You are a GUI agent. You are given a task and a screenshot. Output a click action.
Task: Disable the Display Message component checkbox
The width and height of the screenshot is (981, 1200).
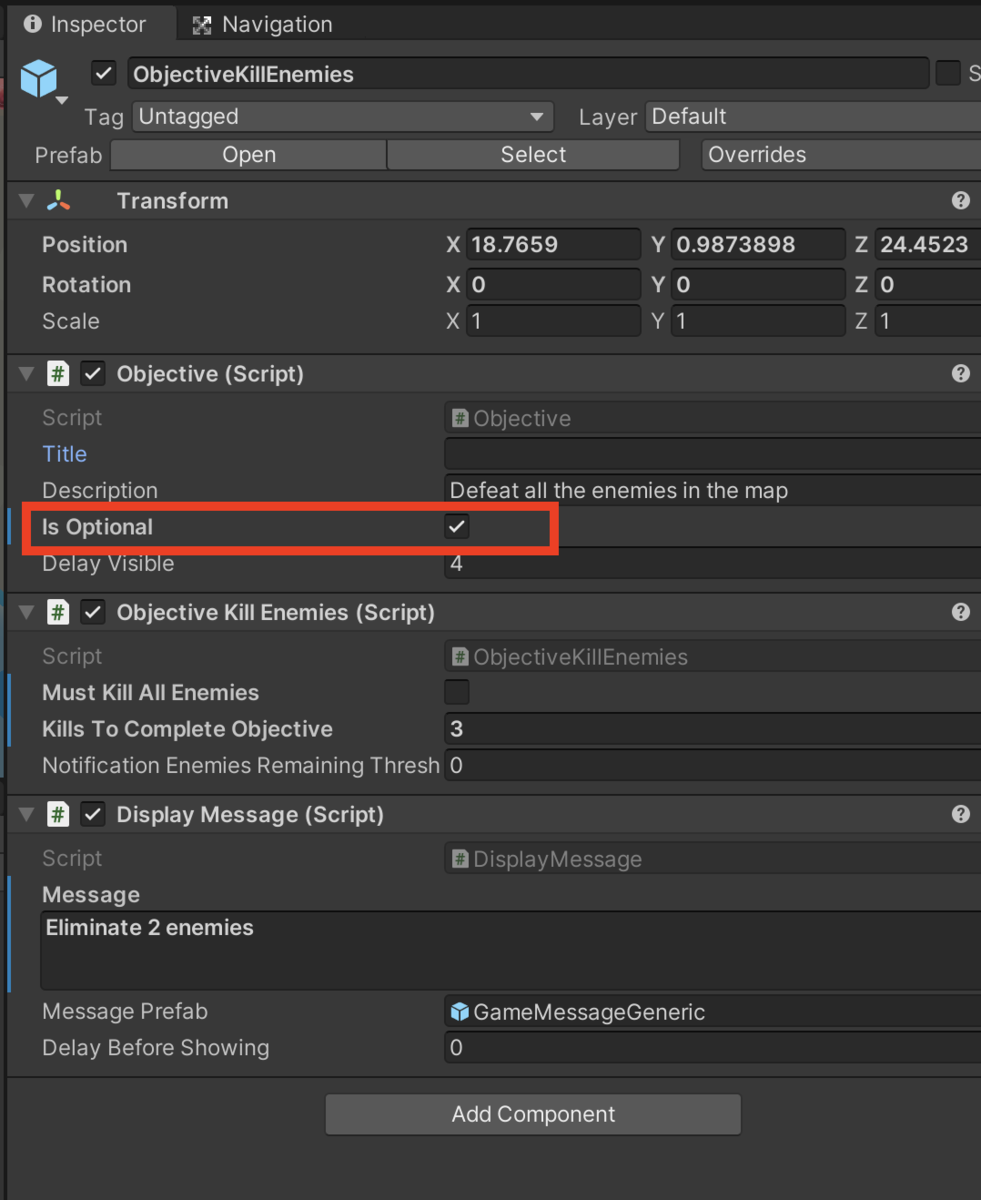93,814
